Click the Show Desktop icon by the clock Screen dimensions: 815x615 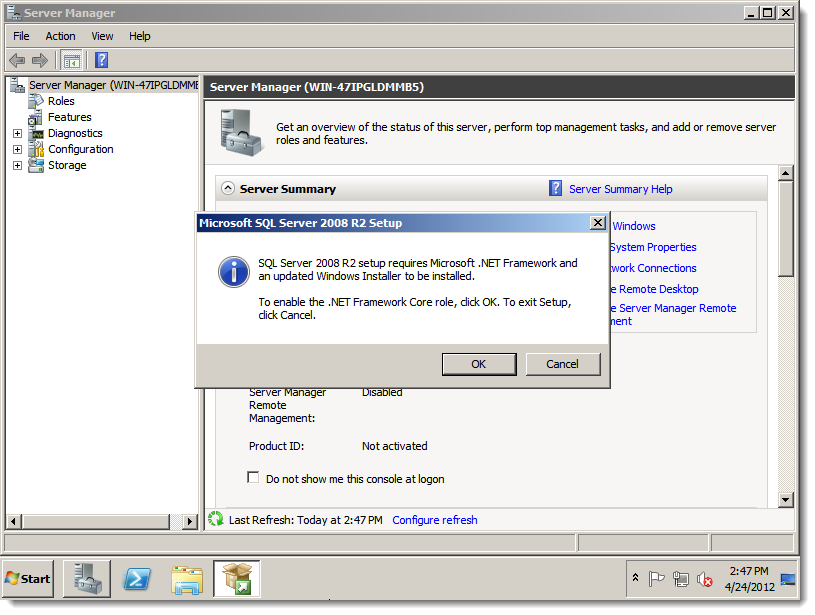coord(788,579)
